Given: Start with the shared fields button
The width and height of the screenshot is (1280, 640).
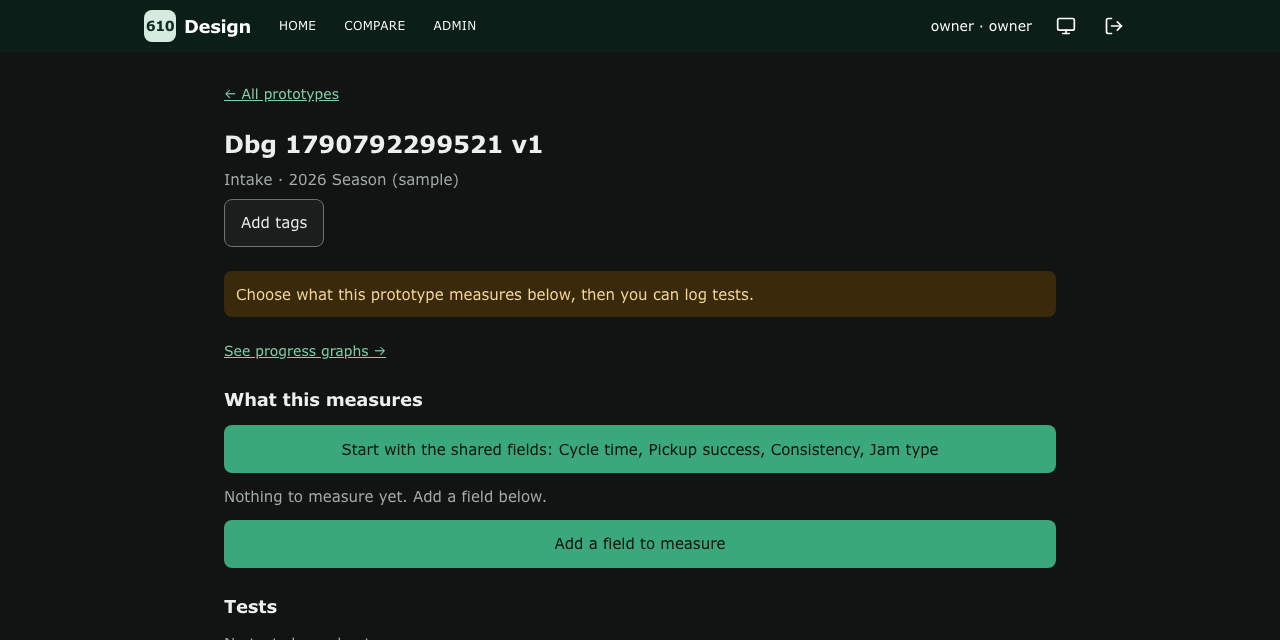Looking at the screenshot, I should pyautogui.click(x=640, y=449).
